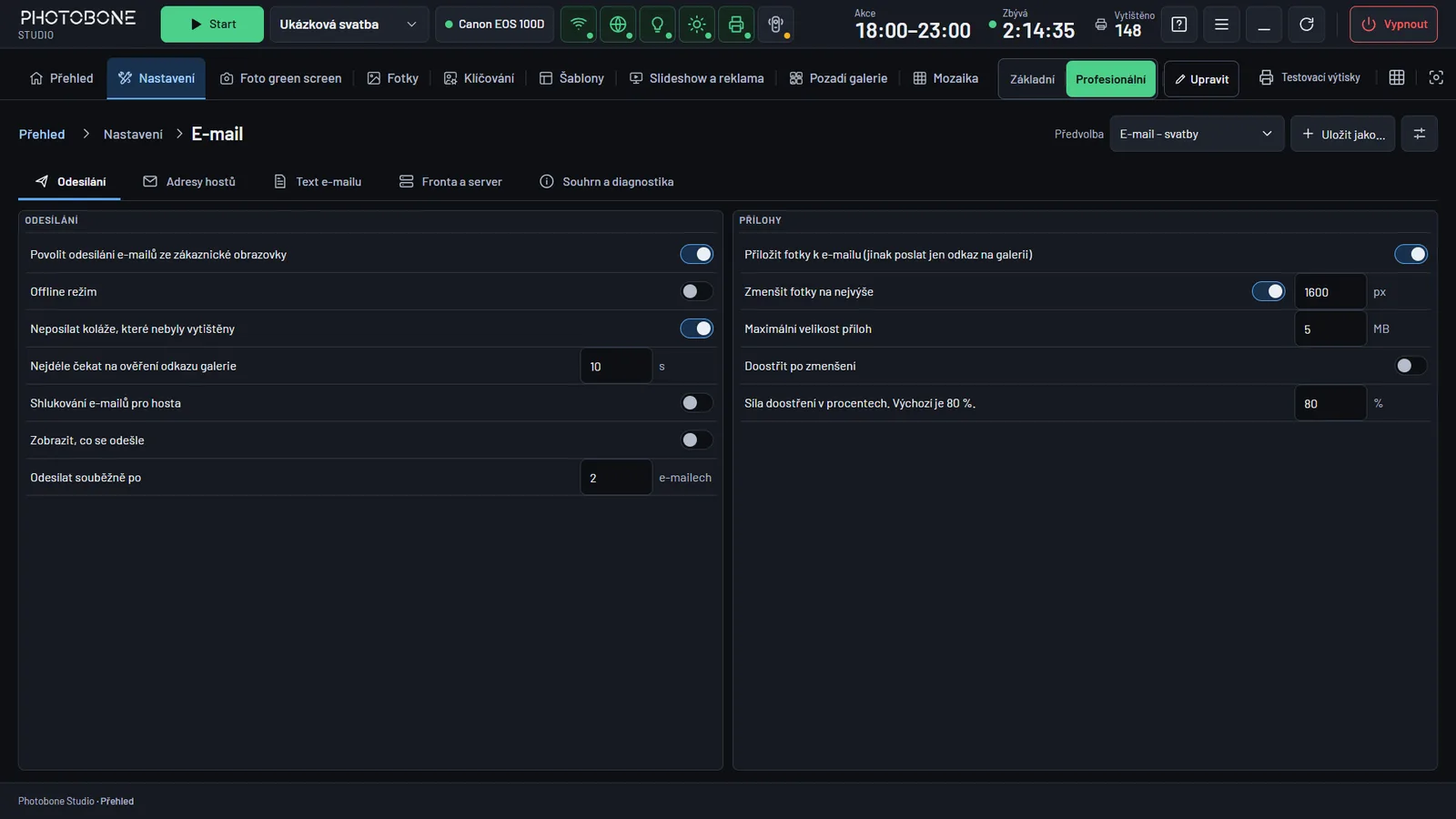Click the Wi-Fi status icon

tap(579, 25)
